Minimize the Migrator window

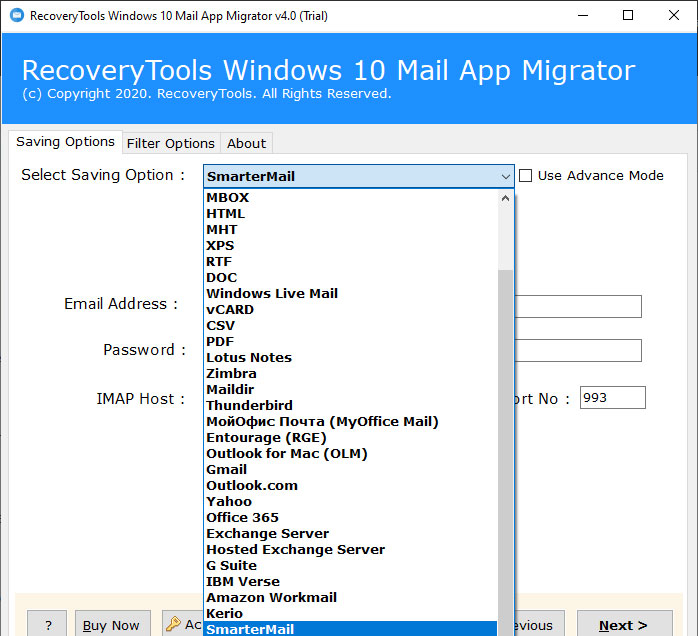[x=583, y=16]
